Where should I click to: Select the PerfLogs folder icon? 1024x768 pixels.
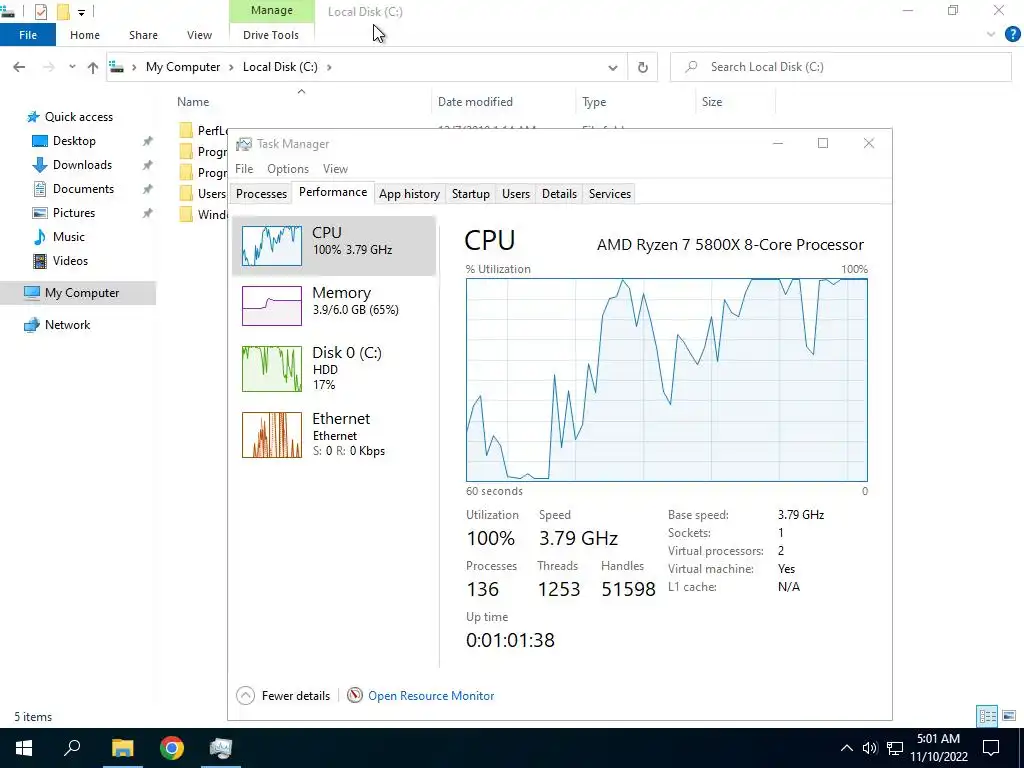tap(186, 130)
